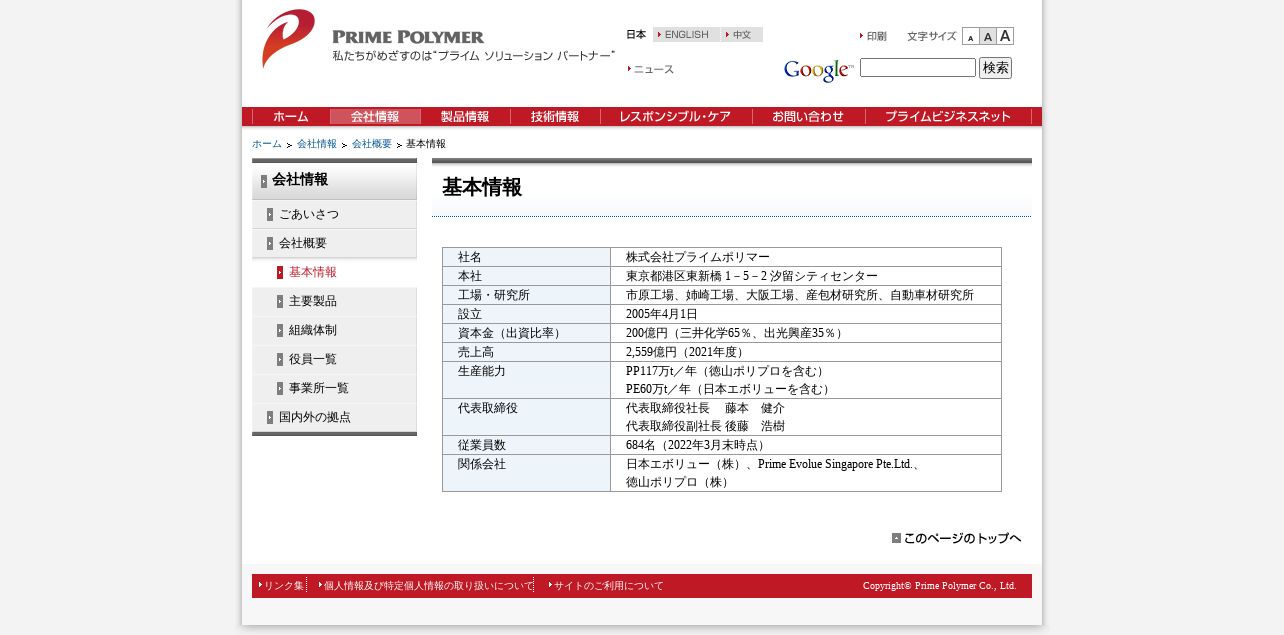Click red arrow icon beside 基本情報
Image resolution: width=1284 pixels, height=635 pixels.
pos(280,273)
